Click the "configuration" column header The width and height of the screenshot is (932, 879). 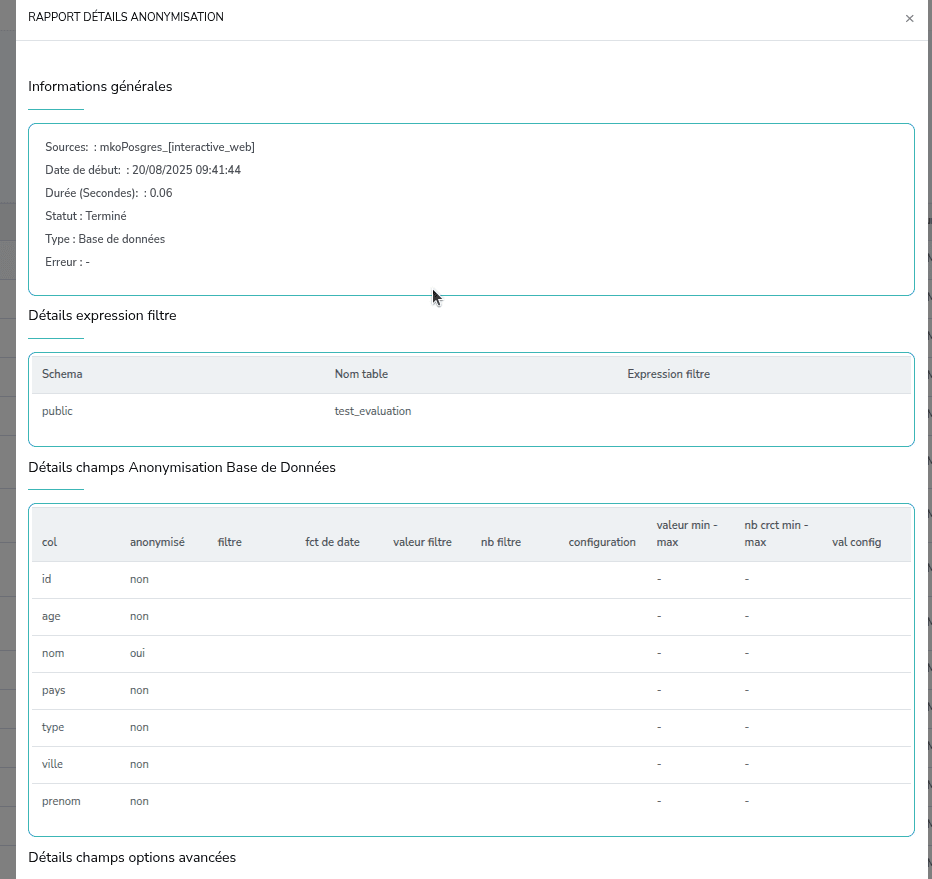pyautogui.click(x=602, y=542)
